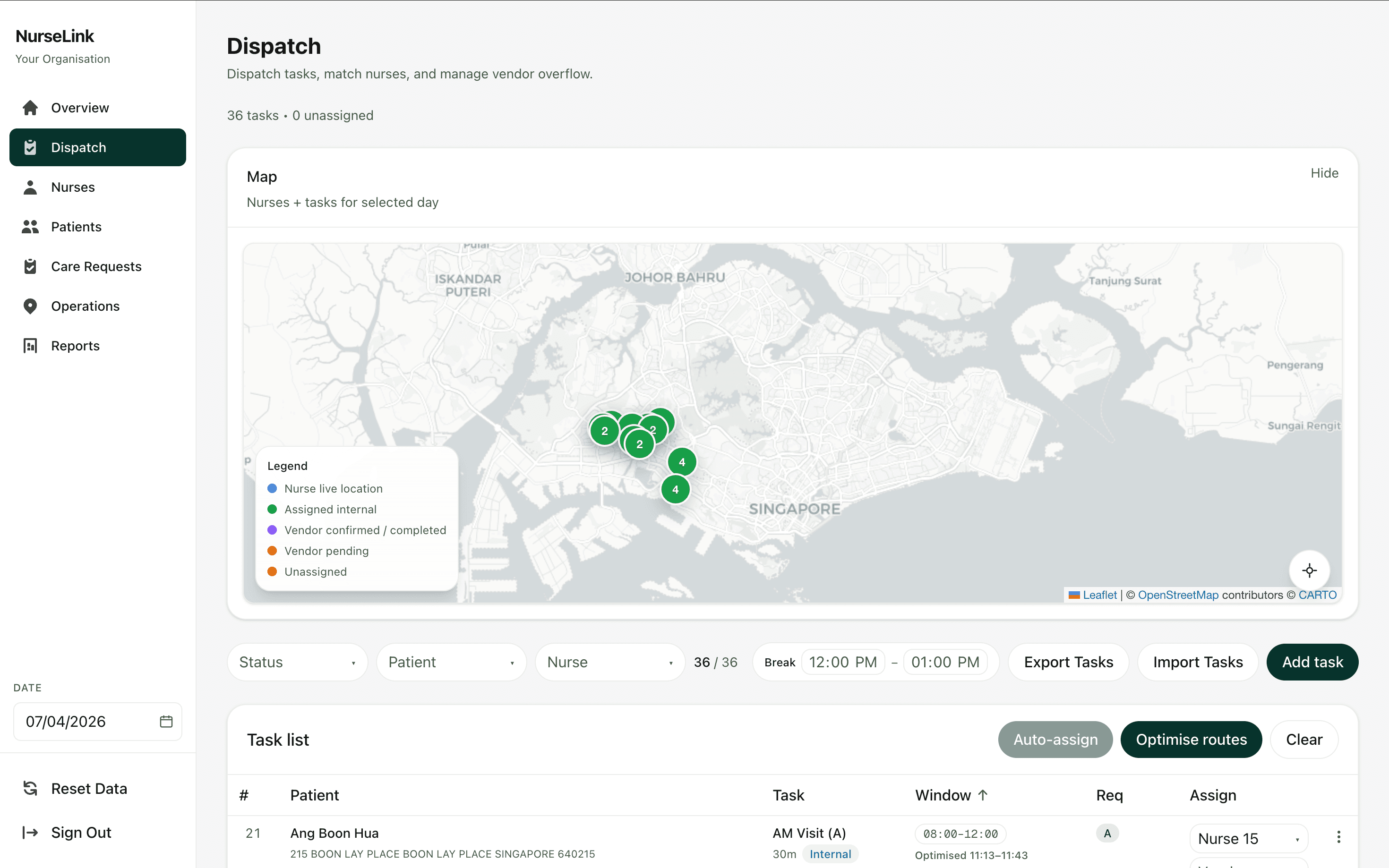Viewport: 1389px width, 868px height.
Task: Click the Add task button
Action: click(x=1312, y=662)
